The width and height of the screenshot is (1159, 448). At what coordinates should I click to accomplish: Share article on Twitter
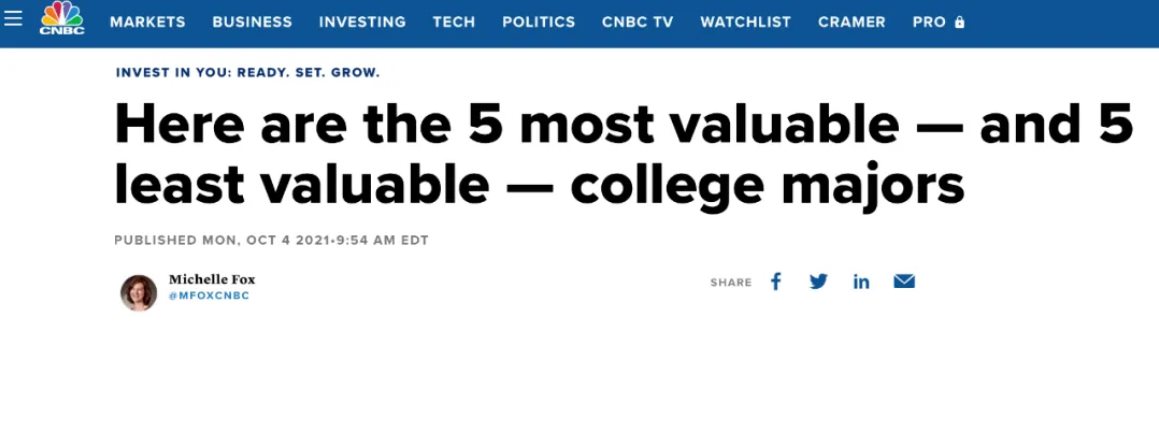coord(818,282)
